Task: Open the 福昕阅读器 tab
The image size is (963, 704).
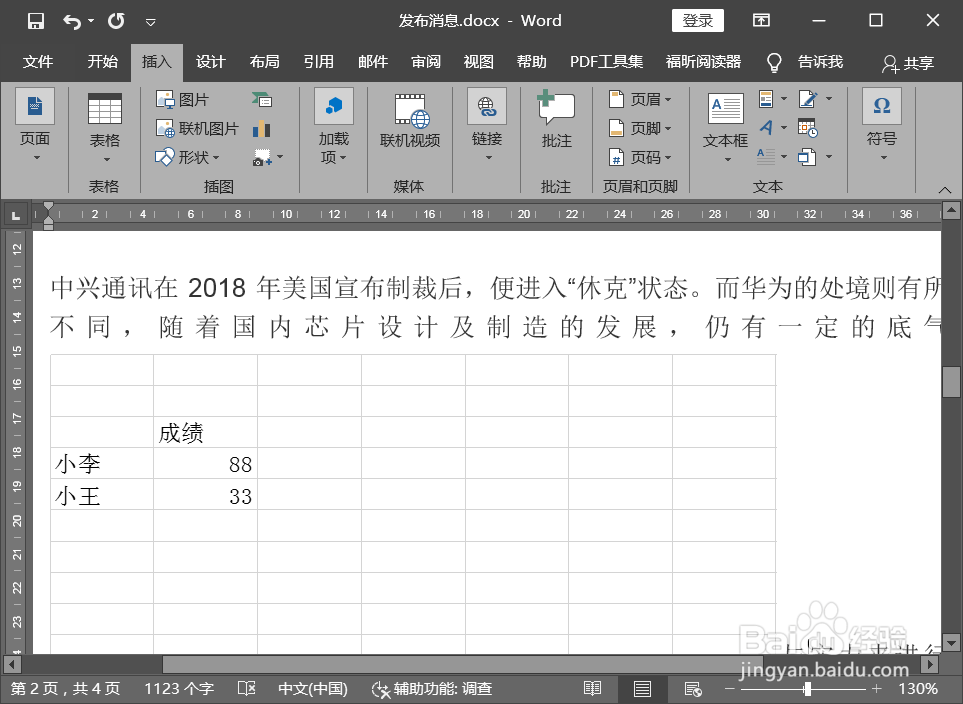Action: click(703, 62)
